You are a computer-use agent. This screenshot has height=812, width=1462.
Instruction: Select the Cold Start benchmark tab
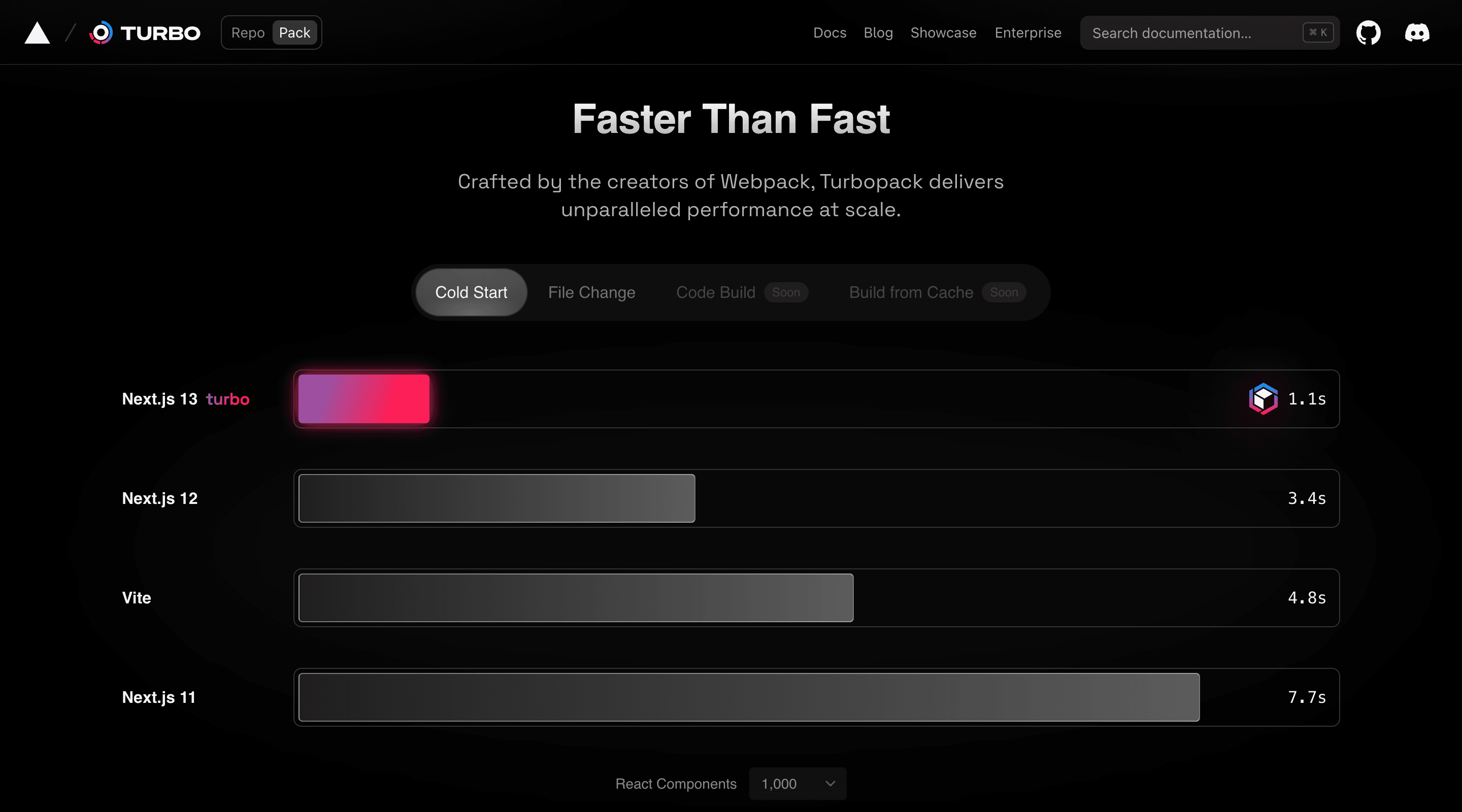[471, 292]
